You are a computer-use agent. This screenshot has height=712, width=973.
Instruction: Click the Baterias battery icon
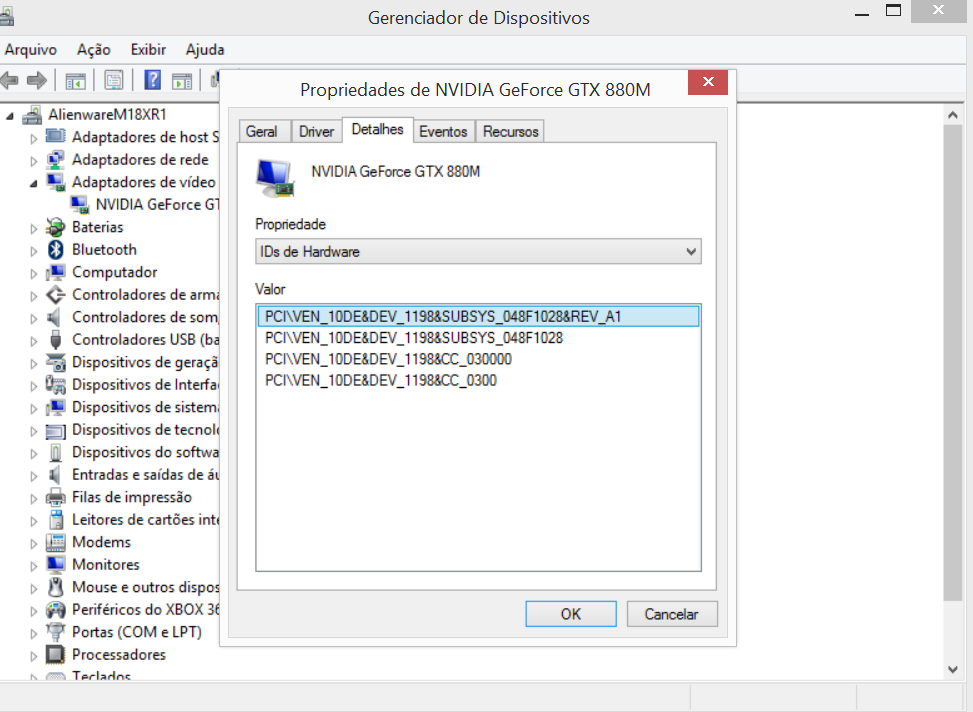tap(55, 227)
